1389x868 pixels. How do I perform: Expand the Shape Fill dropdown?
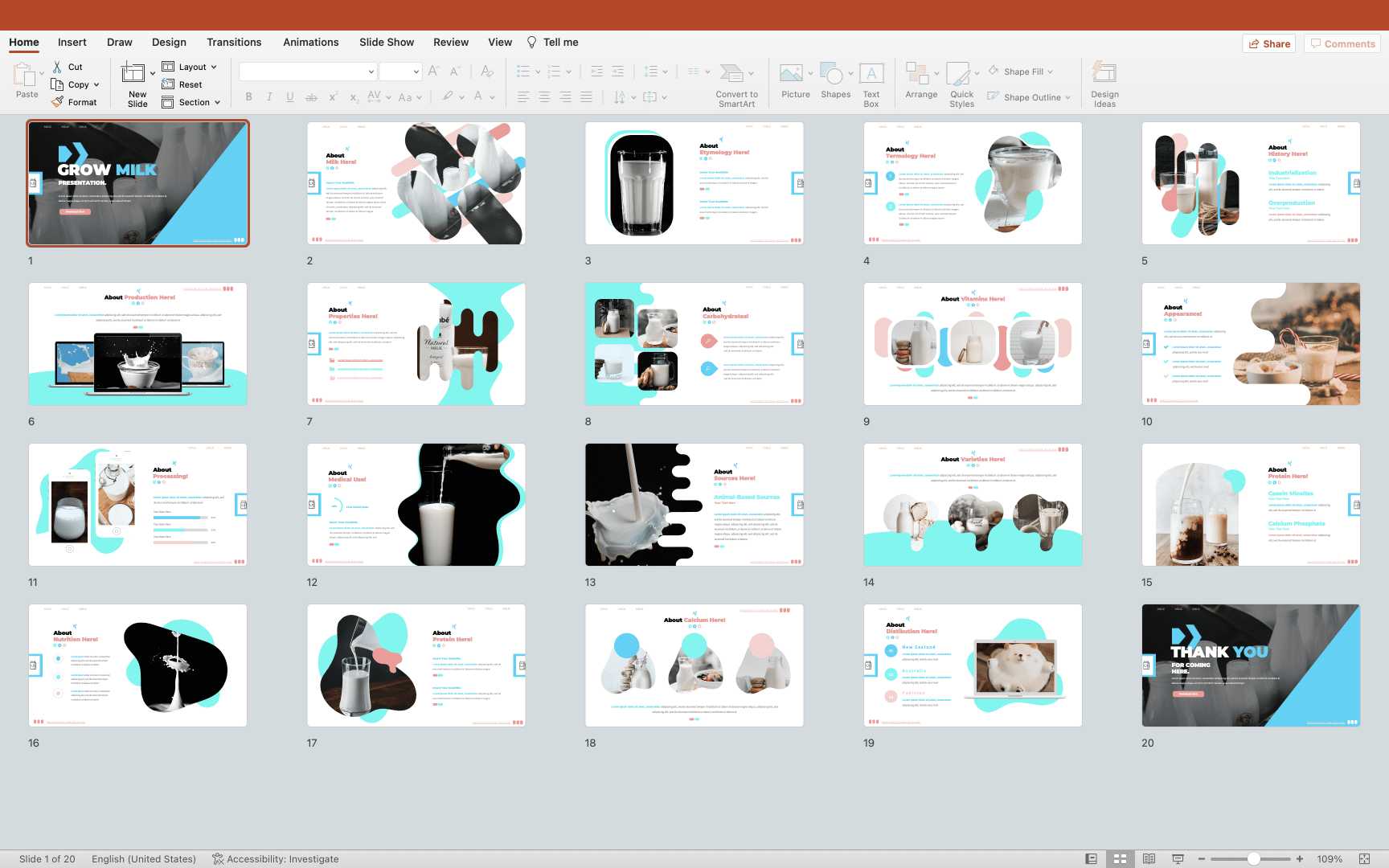click(1051, 72)
